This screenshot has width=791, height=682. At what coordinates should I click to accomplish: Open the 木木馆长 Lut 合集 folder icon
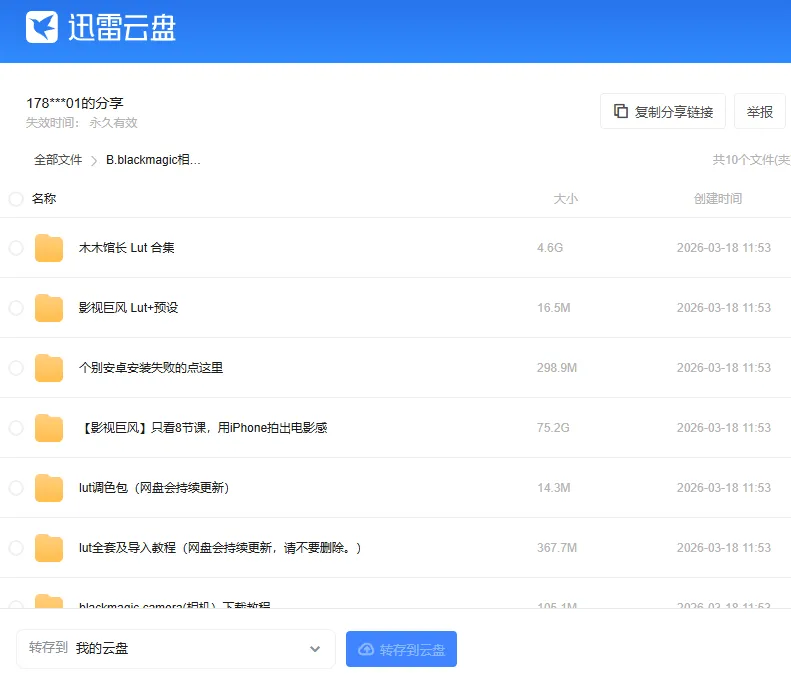point(49,248)
